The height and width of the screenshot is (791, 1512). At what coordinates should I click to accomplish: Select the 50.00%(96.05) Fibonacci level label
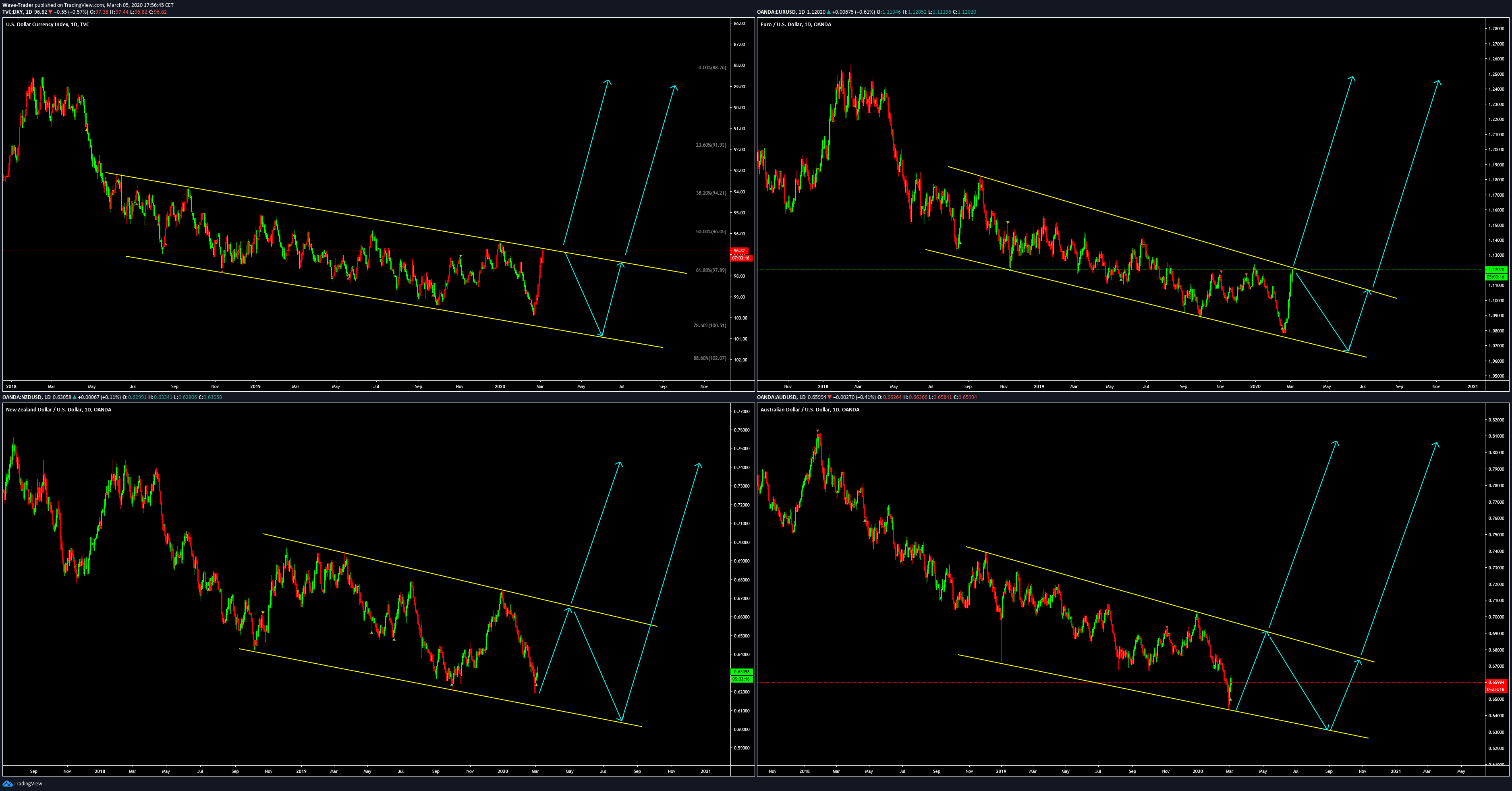(711, 231)
